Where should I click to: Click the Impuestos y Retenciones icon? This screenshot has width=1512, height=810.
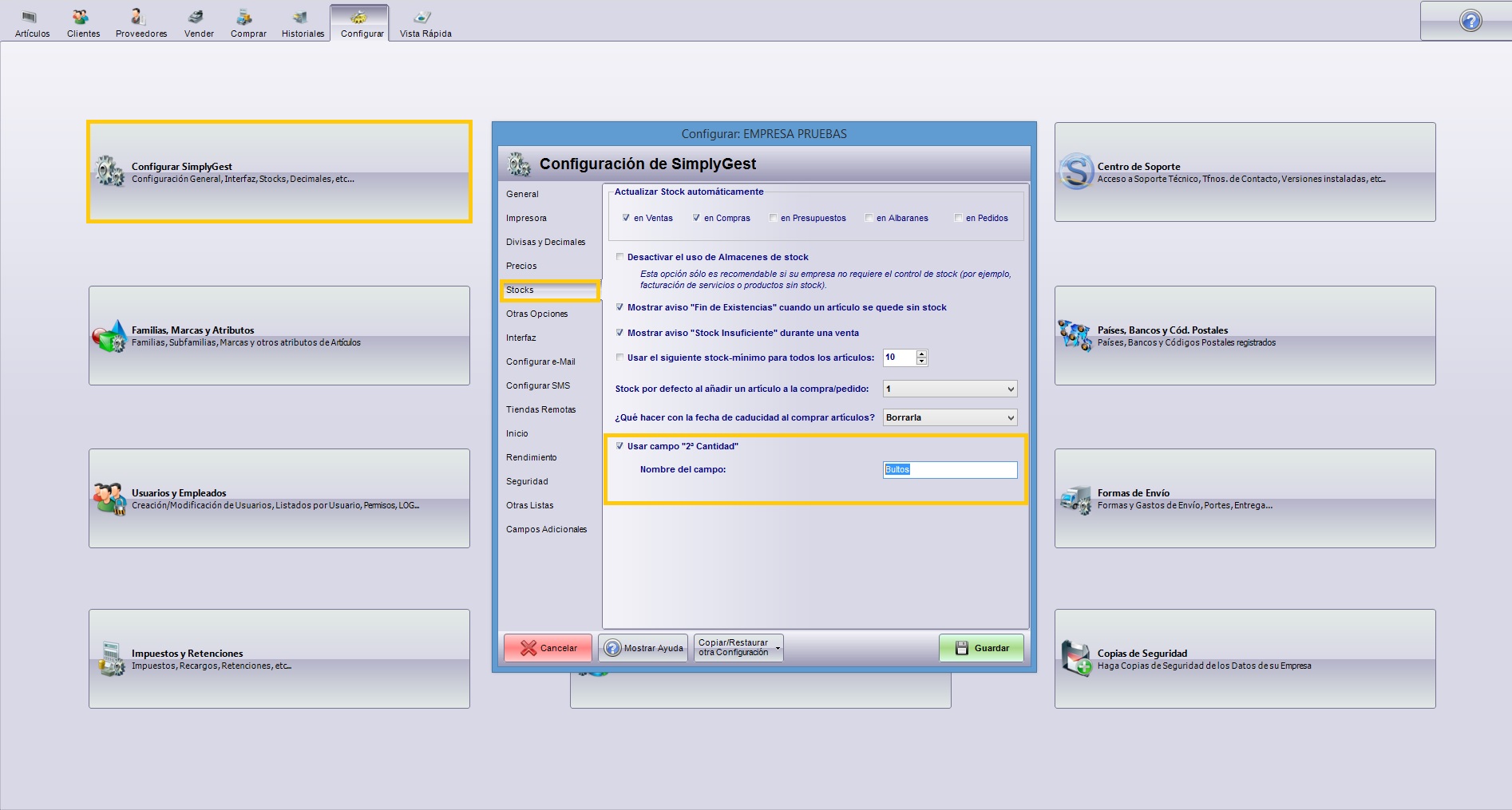pos(111,659)
